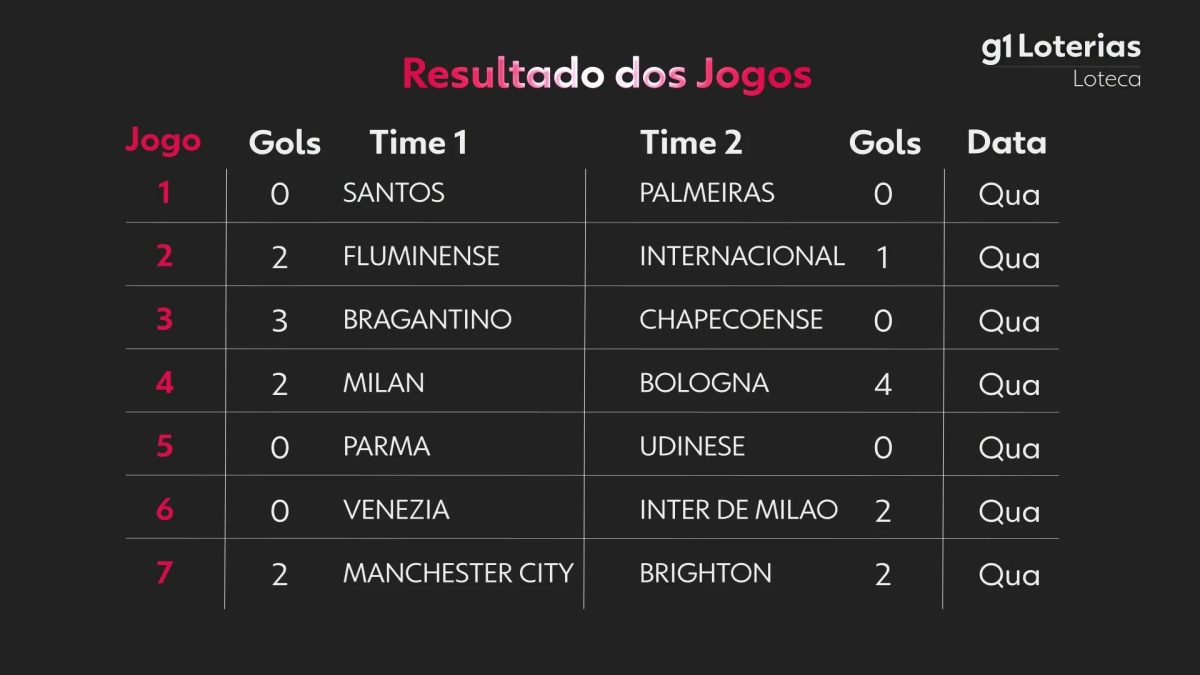Click the BRAGANTINO team entry
The image size is (1200, 675).
coord(427,320)
